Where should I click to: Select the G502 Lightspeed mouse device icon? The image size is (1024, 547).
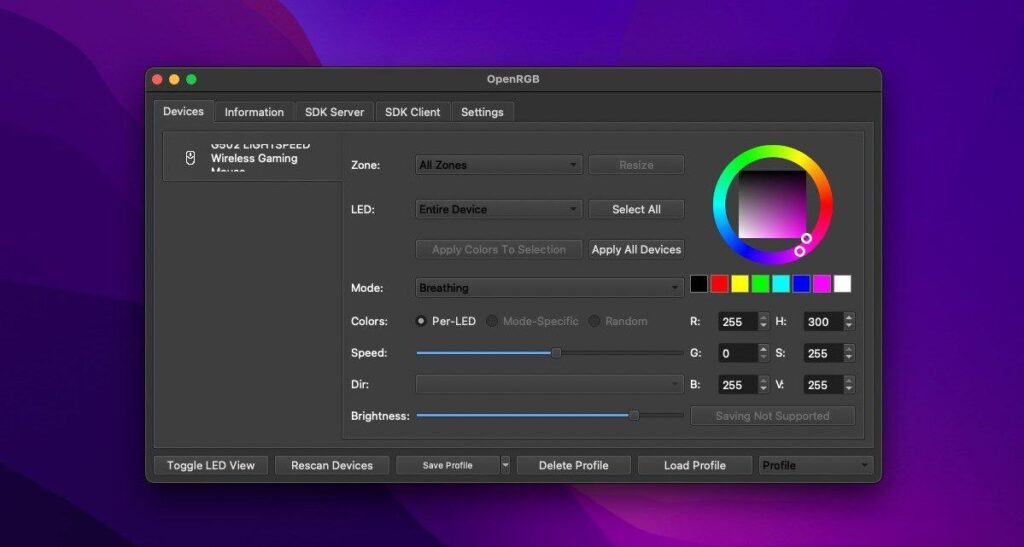tap(190, 158)
